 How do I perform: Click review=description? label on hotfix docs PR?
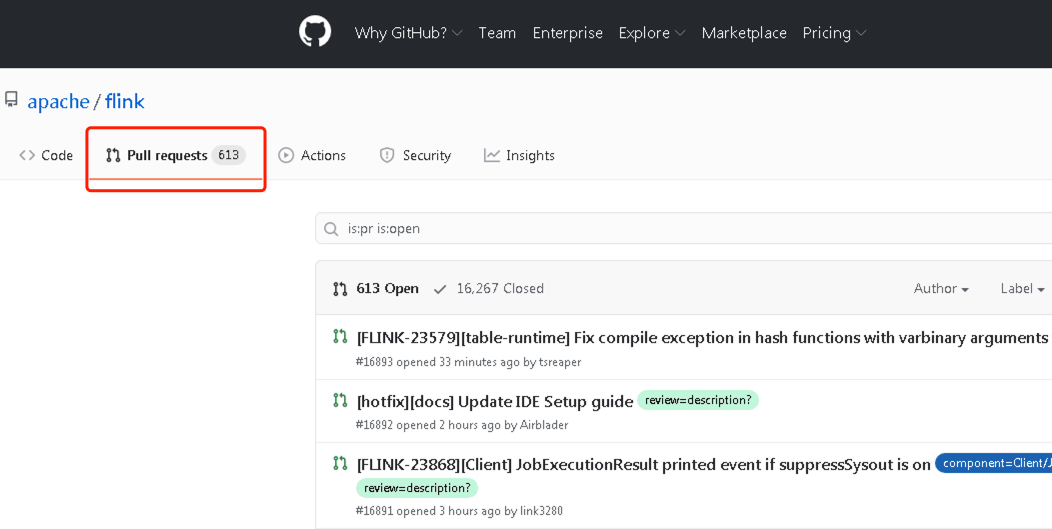[x=698, y=400]
